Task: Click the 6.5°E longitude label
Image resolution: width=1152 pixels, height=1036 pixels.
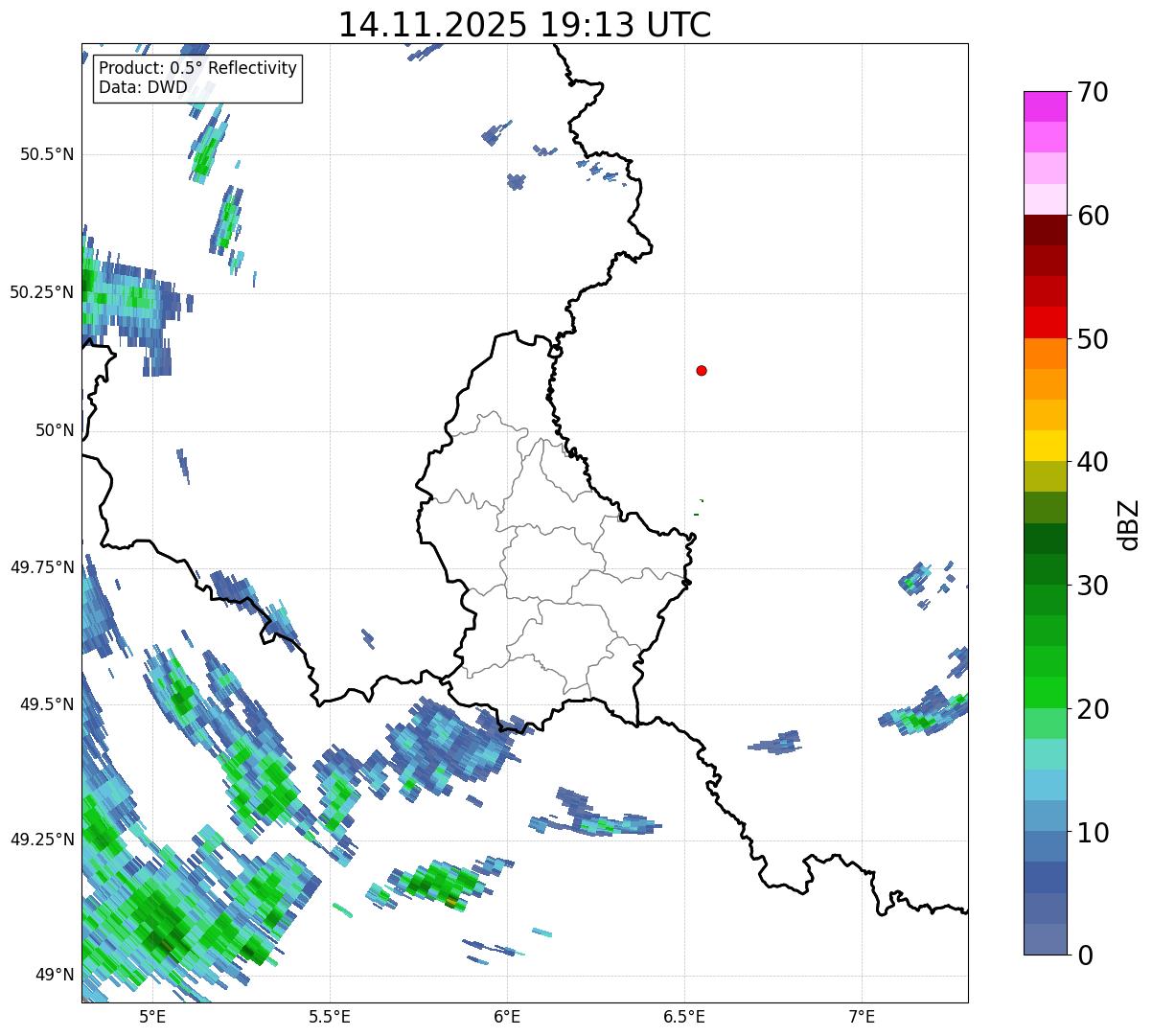Action: click(x=685, y=1016)
